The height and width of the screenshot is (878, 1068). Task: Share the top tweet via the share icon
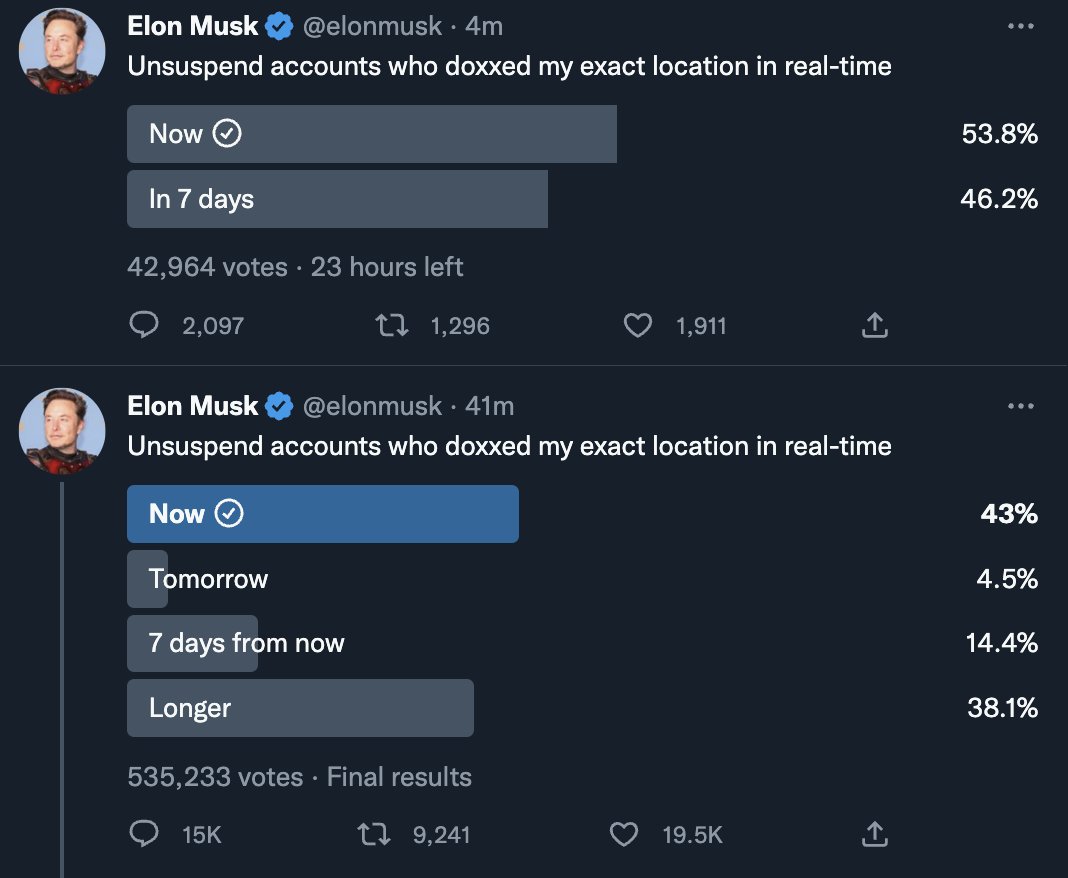[x=875, y=325]
